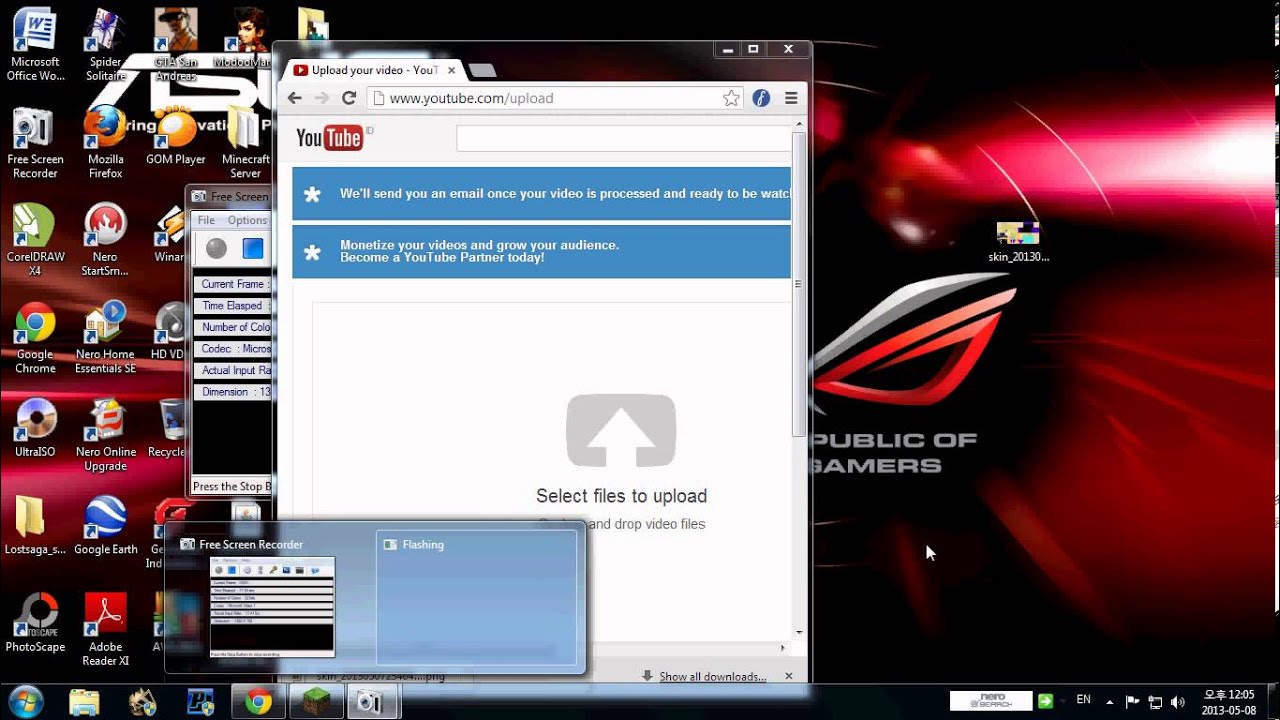Click the gray record button in Free Screen Recorder
This screenshot has height=720, width=1280.
pyautogui.click(x=217, y=248)
